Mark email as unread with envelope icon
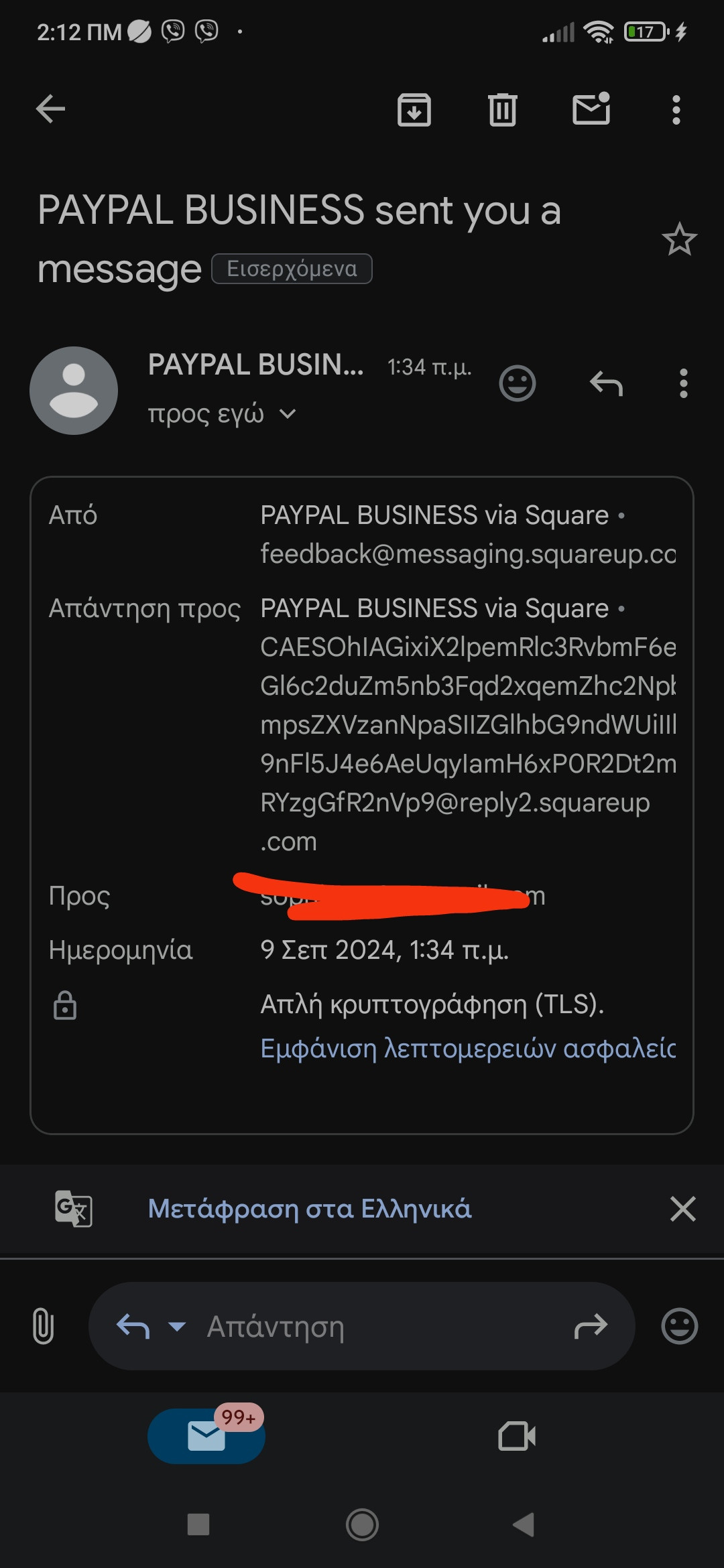This screenshot has width=724, height=1568. pyautogui.click(x=591, y=109)
